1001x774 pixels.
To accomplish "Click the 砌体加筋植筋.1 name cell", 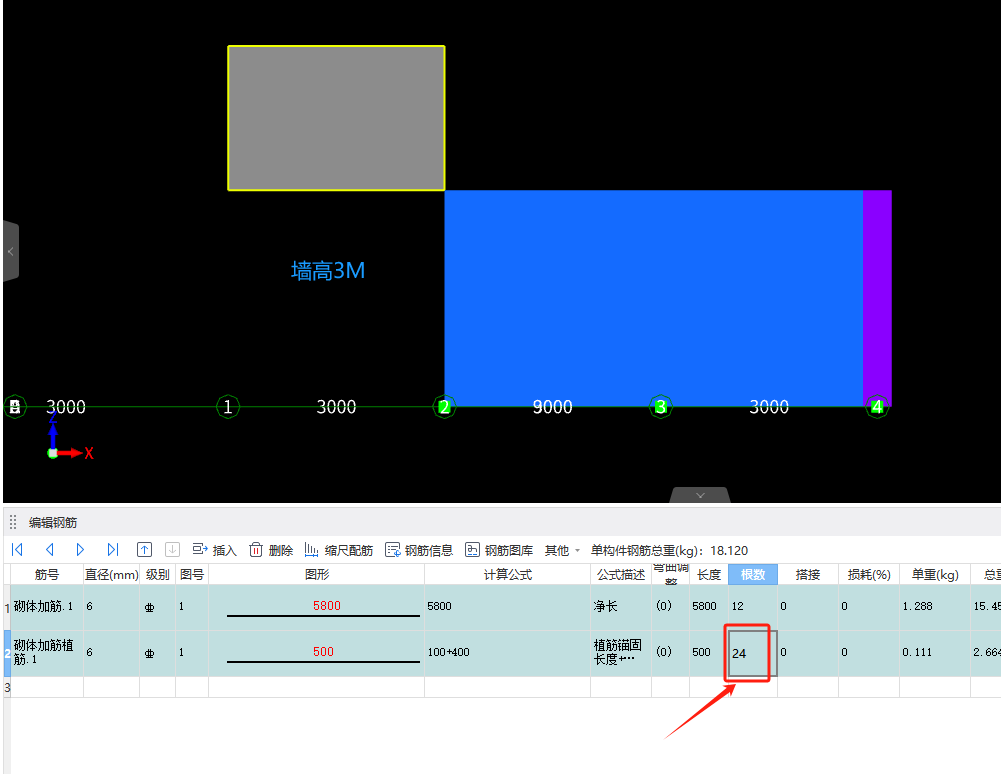I will tap(47, 653).
